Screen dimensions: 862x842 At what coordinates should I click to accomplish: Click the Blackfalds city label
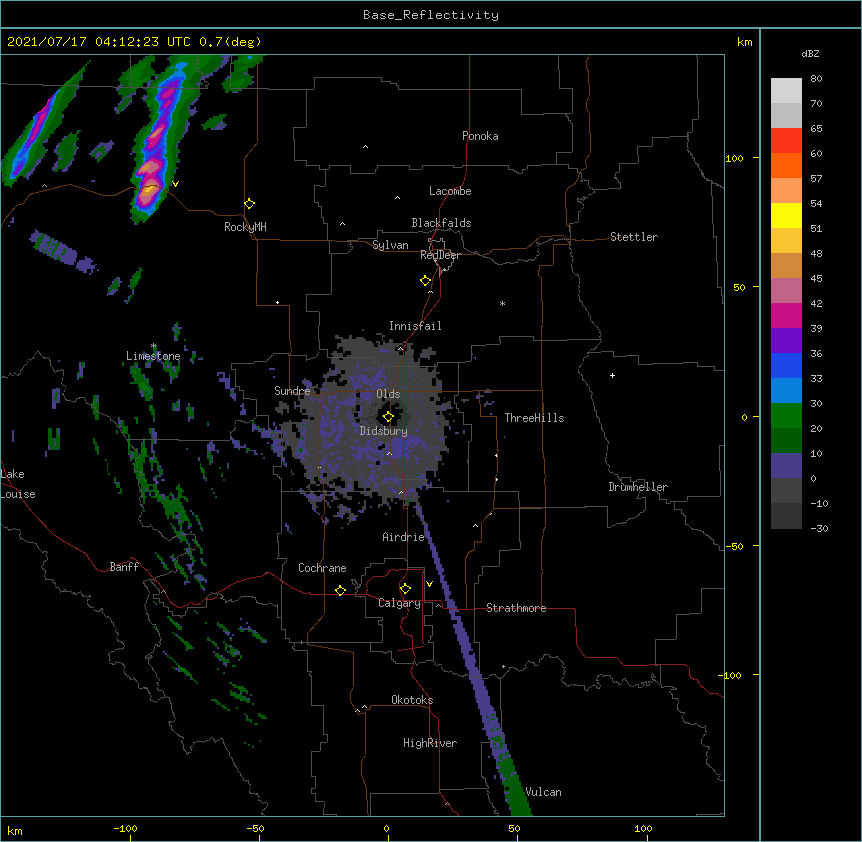pyautogui.click(x=441, y=223)
